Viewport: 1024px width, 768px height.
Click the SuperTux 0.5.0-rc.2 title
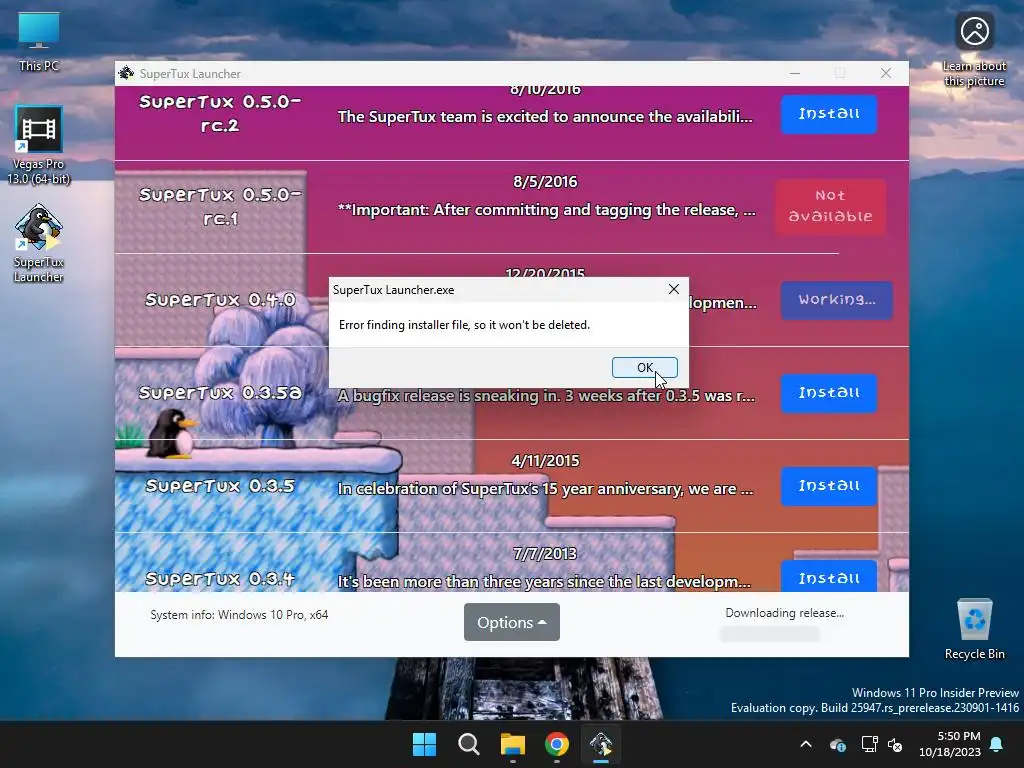coord(220,114)
